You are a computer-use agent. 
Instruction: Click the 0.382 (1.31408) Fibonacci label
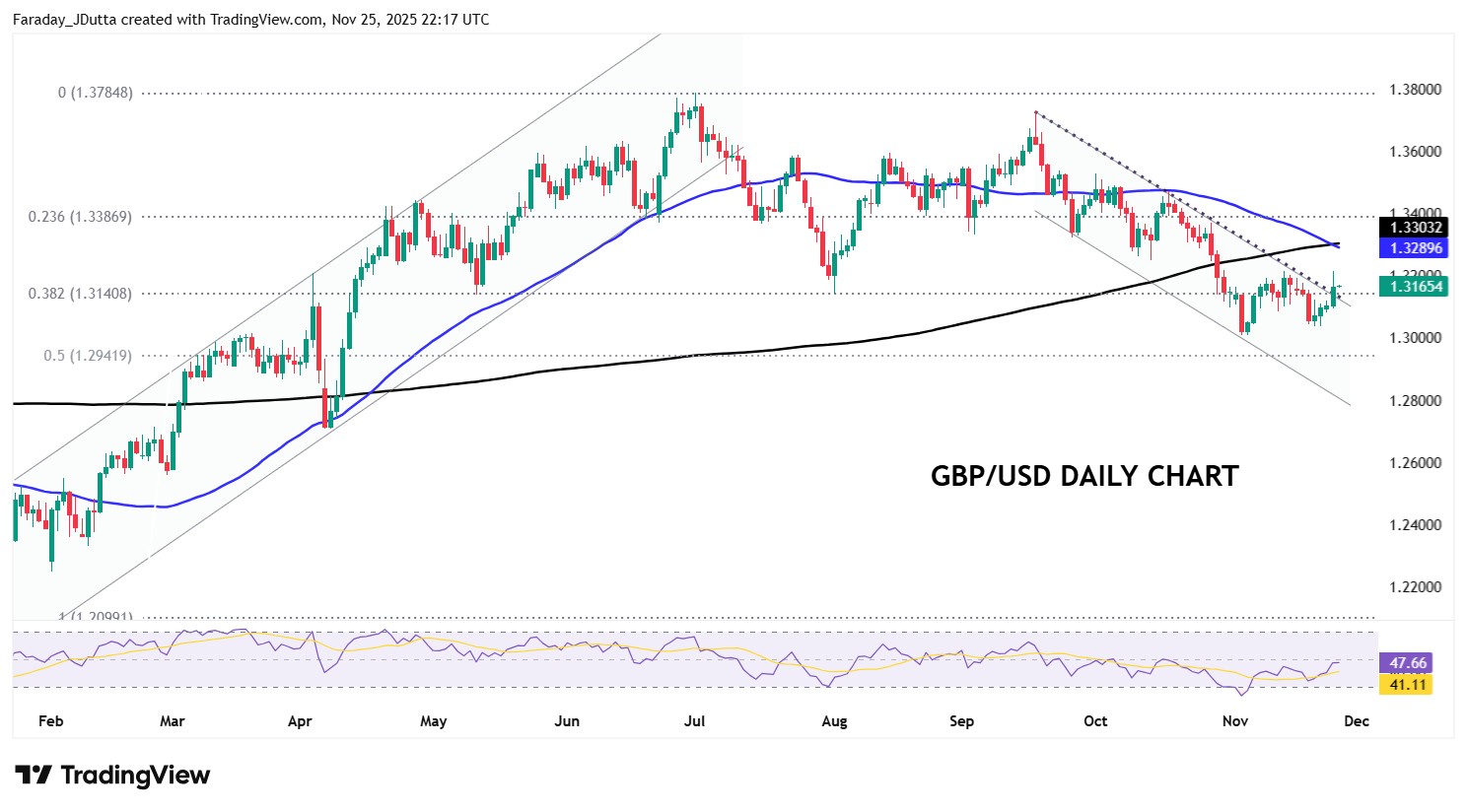click(x=80, y=294)
